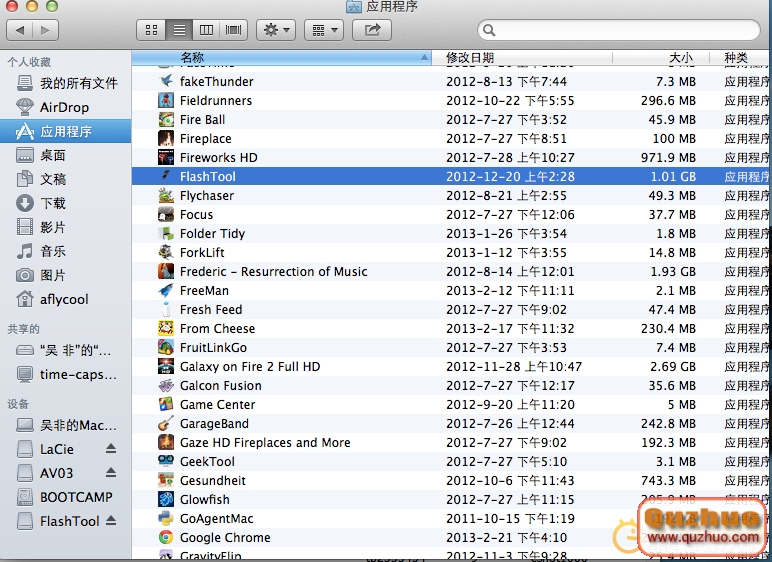The width and height of the screenshot is (772, 562).
Task: Click the Focus app icon
Action: pos(166,214)
